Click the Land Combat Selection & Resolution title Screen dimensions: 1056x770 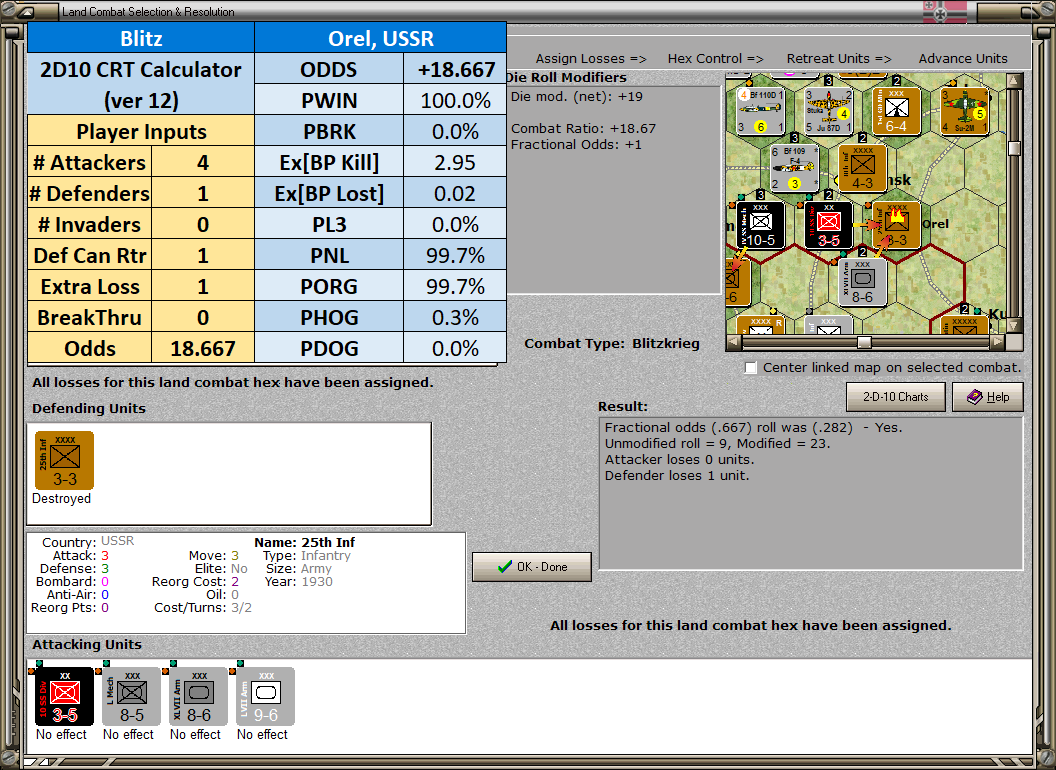point(148,11)
